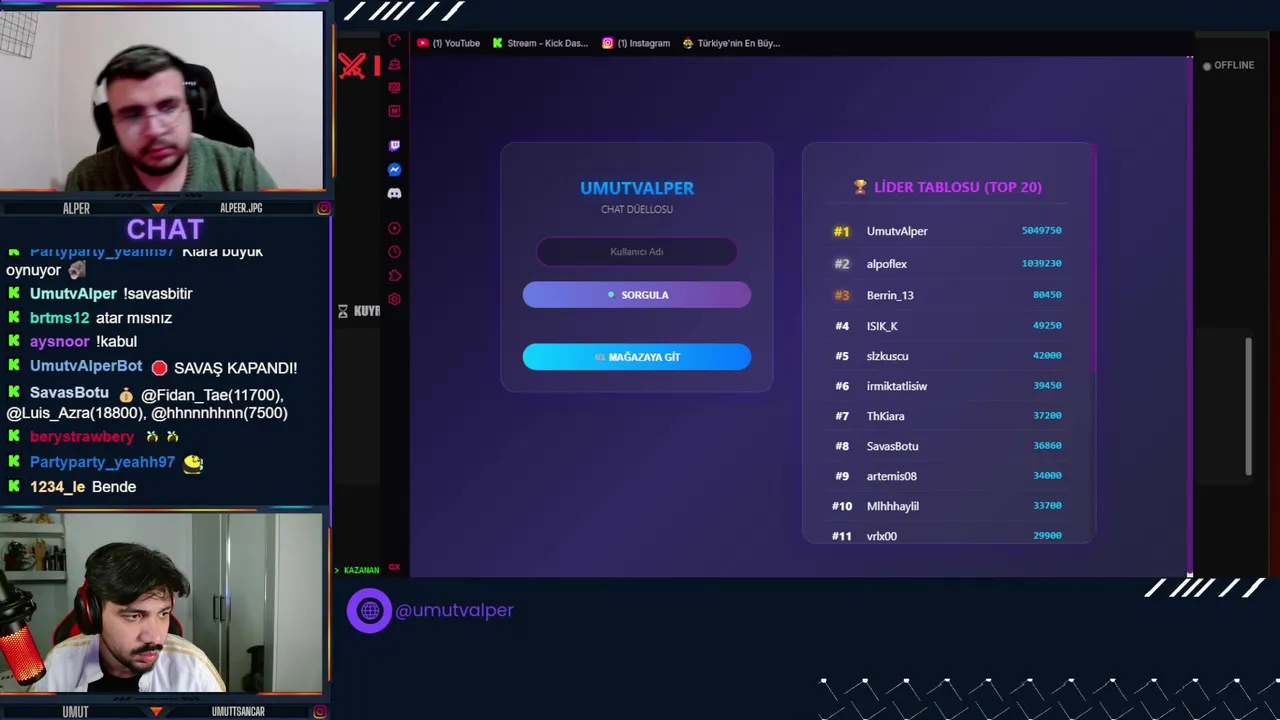1280x720 pixels.
Task: Click the pink leaderboard scrollbar
Action: point(1094,255)
